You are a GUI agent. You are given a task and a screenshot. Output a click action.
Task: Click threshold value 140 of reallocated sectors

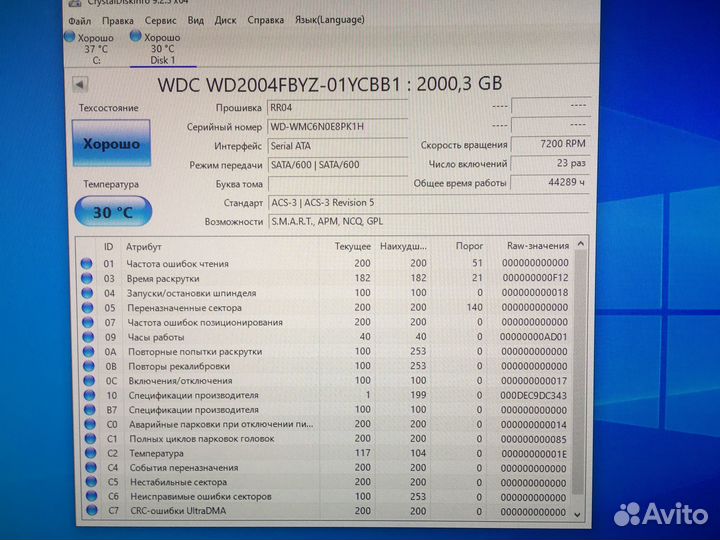click(x=474, y=307)
